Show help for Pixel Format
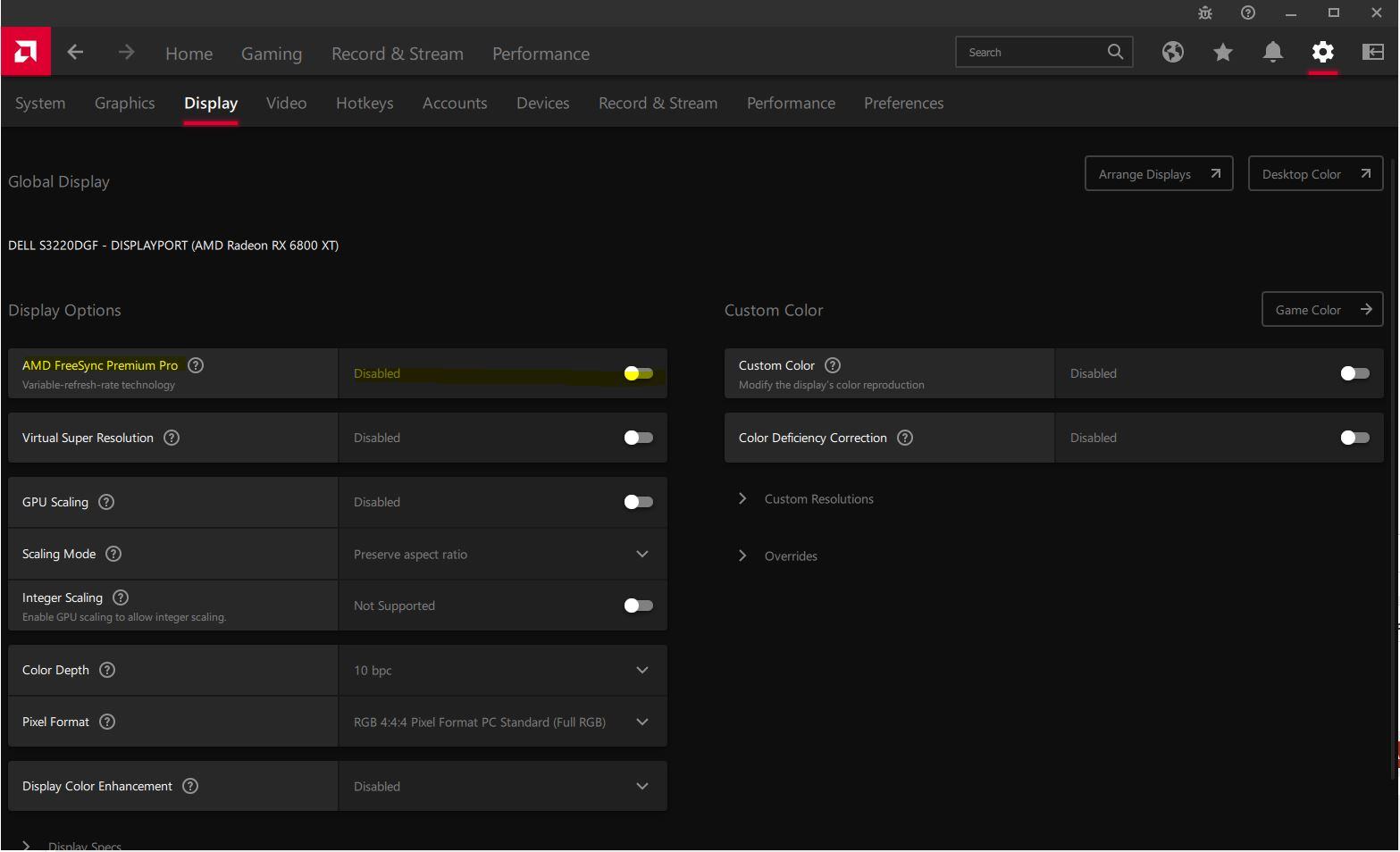This screenshot has height=852, width=1400. [x=107, y=722]
